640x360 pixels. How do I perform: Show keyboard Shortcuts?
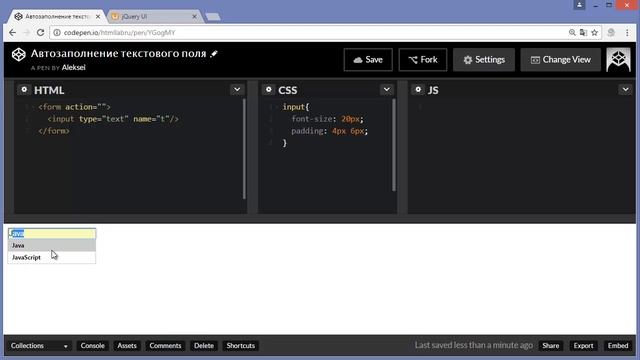(240, 346)
